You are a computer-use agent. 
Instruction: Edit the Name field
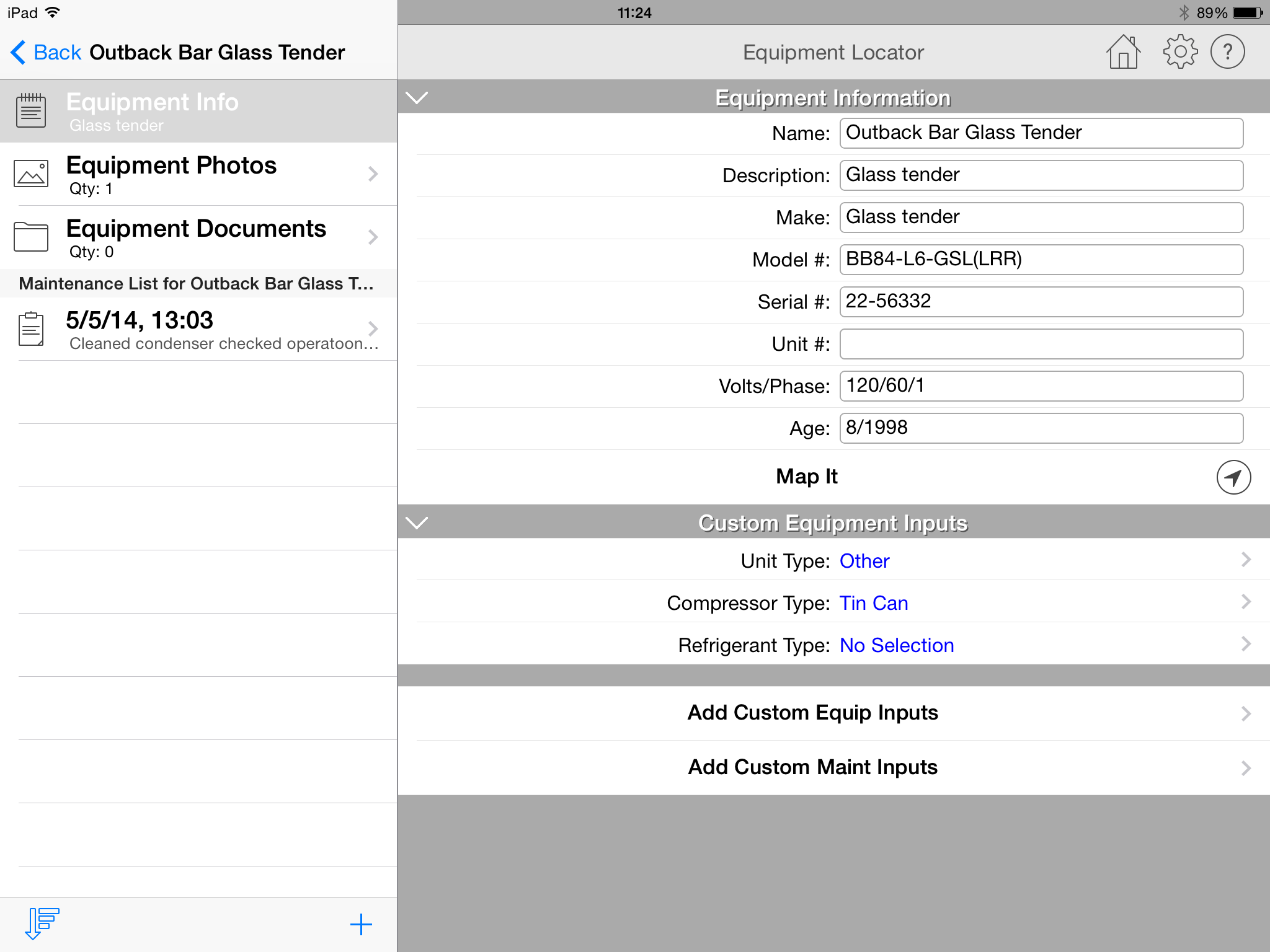[x=1041, y=133]
